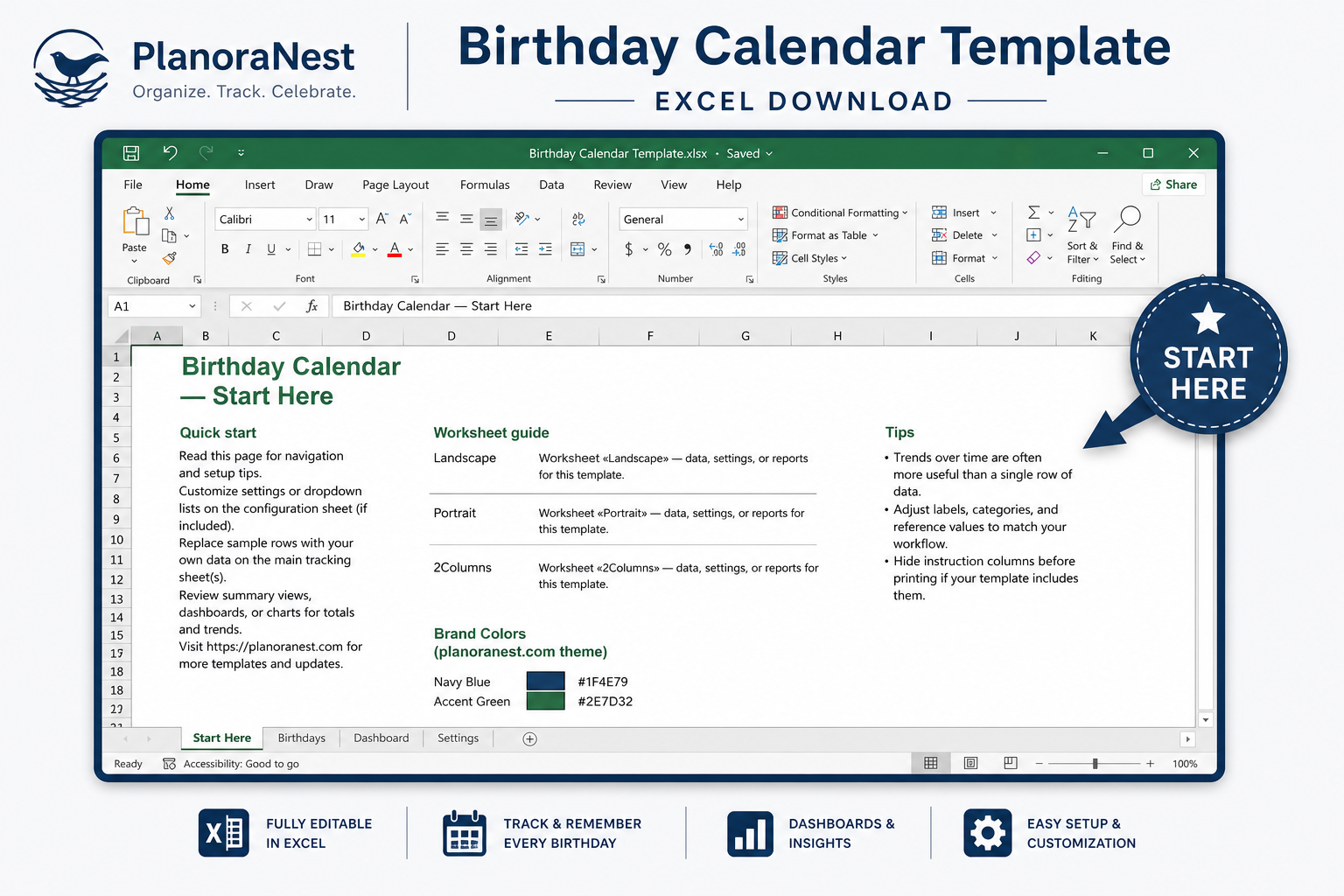The image size is (1344, 896).
Task: Apply Percent Style format
Action: click(665, 249)
